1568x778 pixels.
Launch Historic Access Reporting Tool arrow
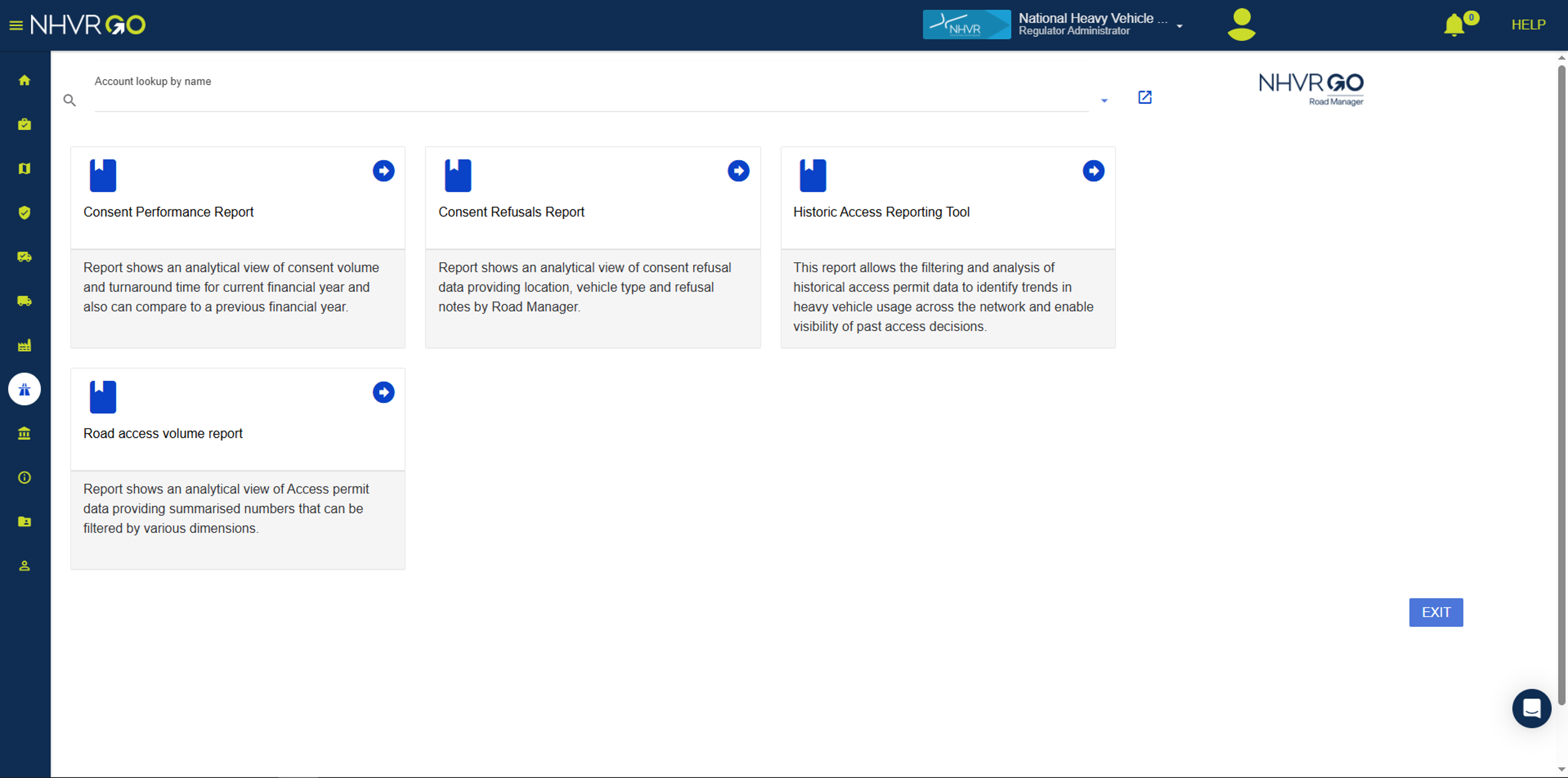point(1093,171)
